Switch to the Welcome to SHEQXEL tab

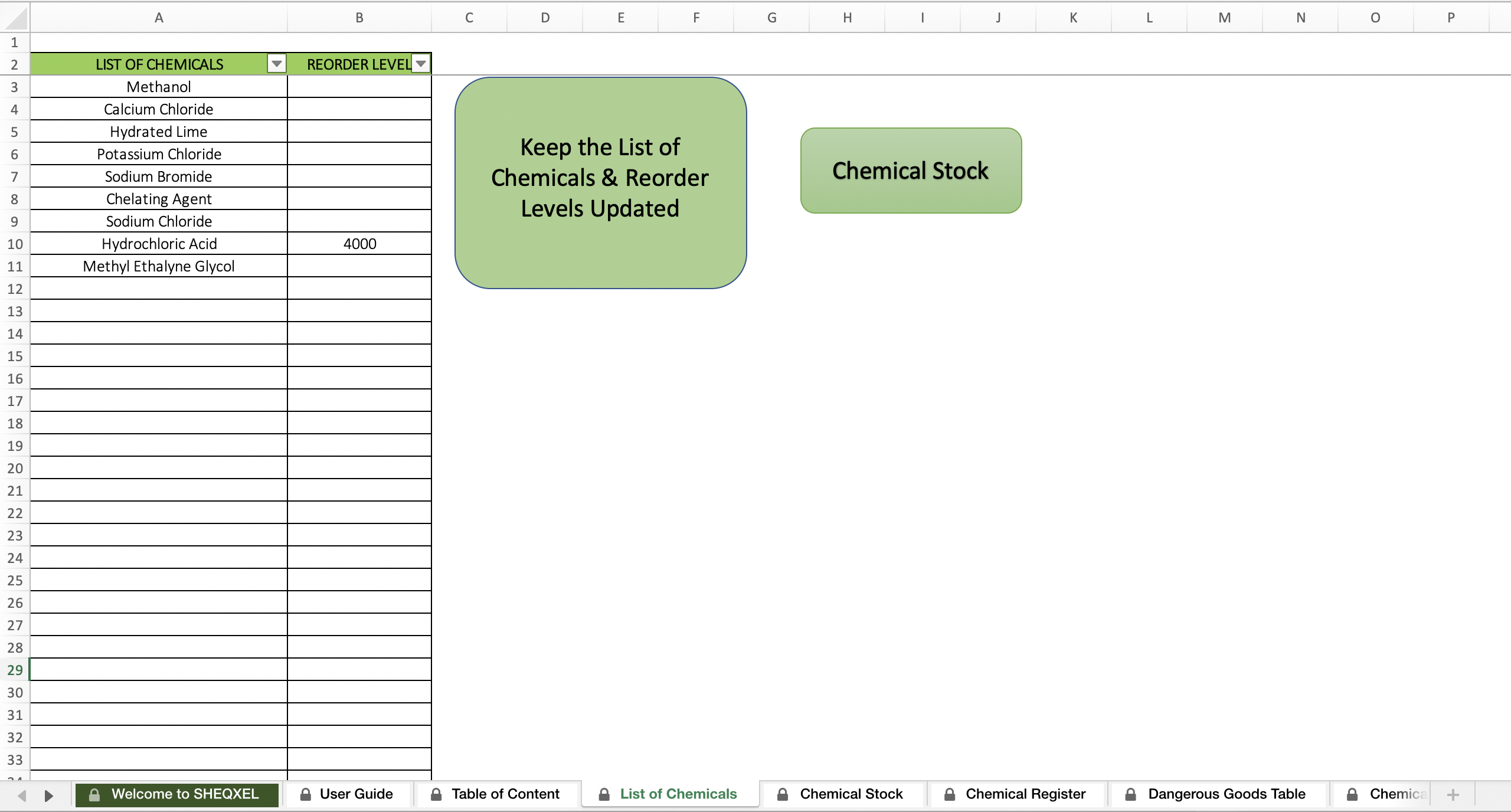click(x=185, y=794)
